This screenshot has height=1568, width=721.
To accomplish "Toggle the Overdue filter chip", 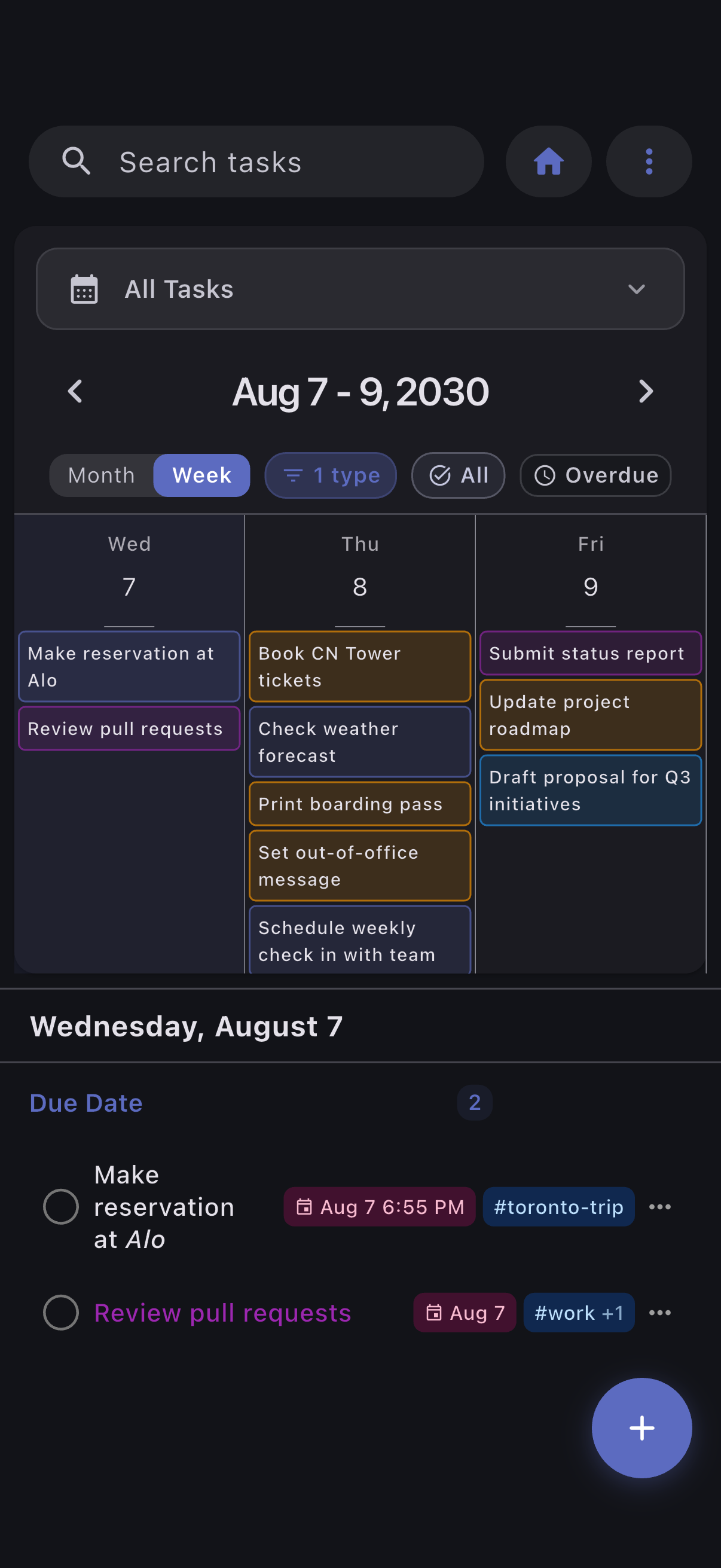I will [595, 475].
